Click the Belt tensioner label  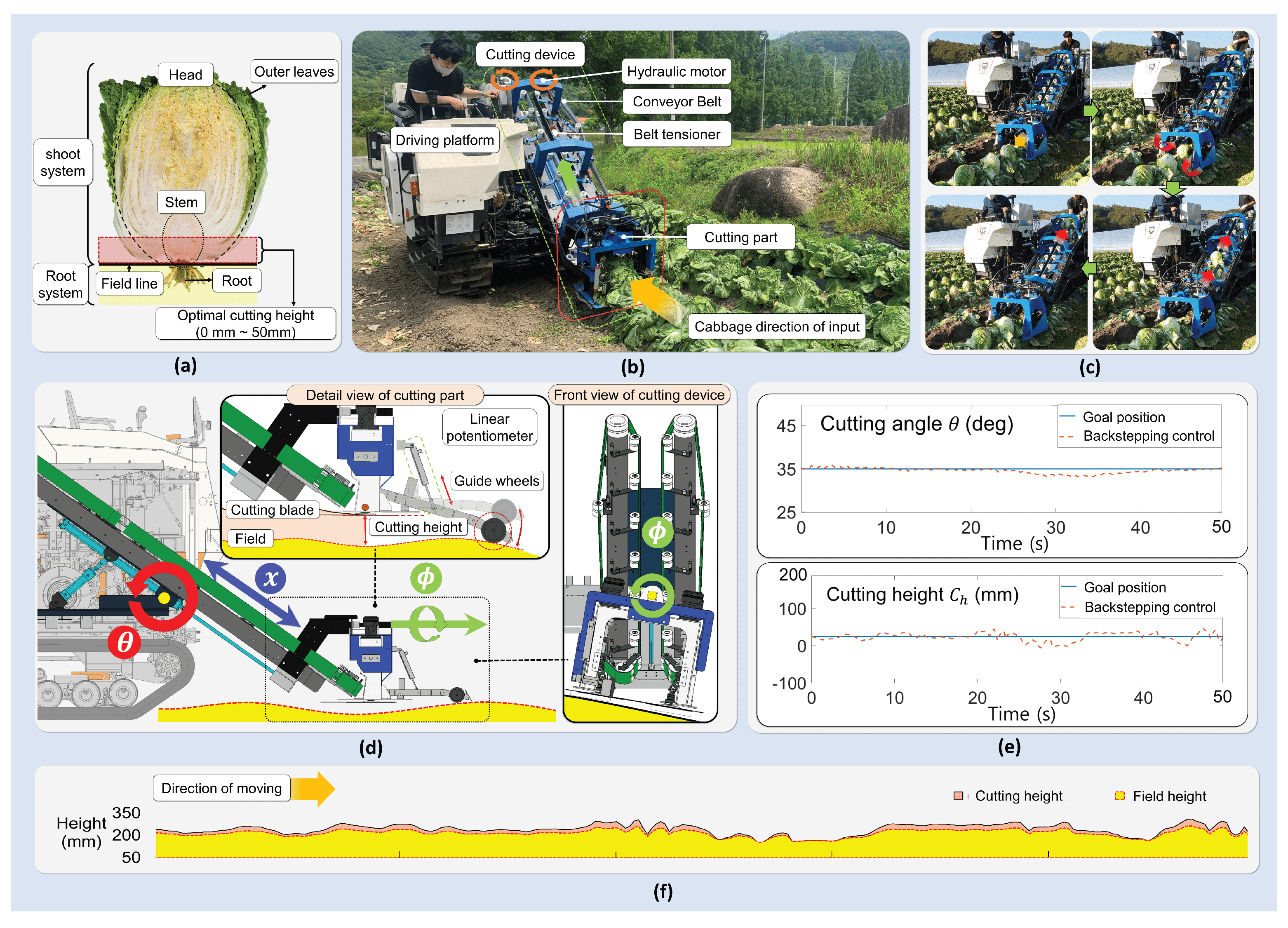pyautogui.click(x=677, y=134)
